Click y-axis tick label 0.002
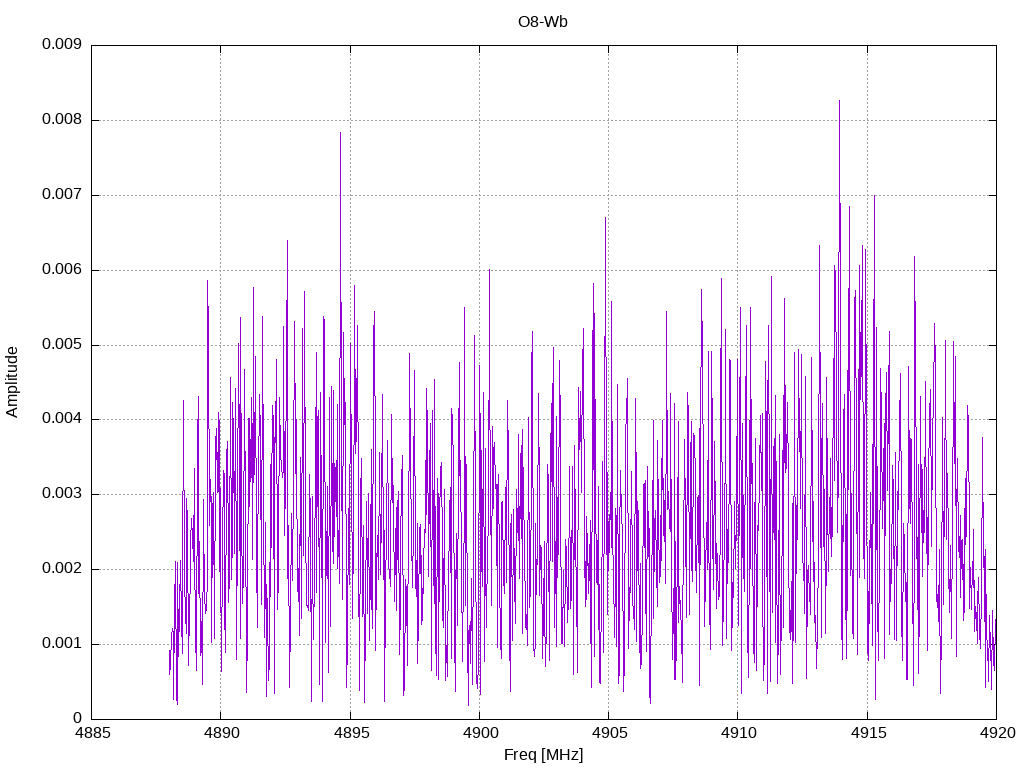Image resolution: width=1024 pixels, height=768 pixels. coord(62,569)
